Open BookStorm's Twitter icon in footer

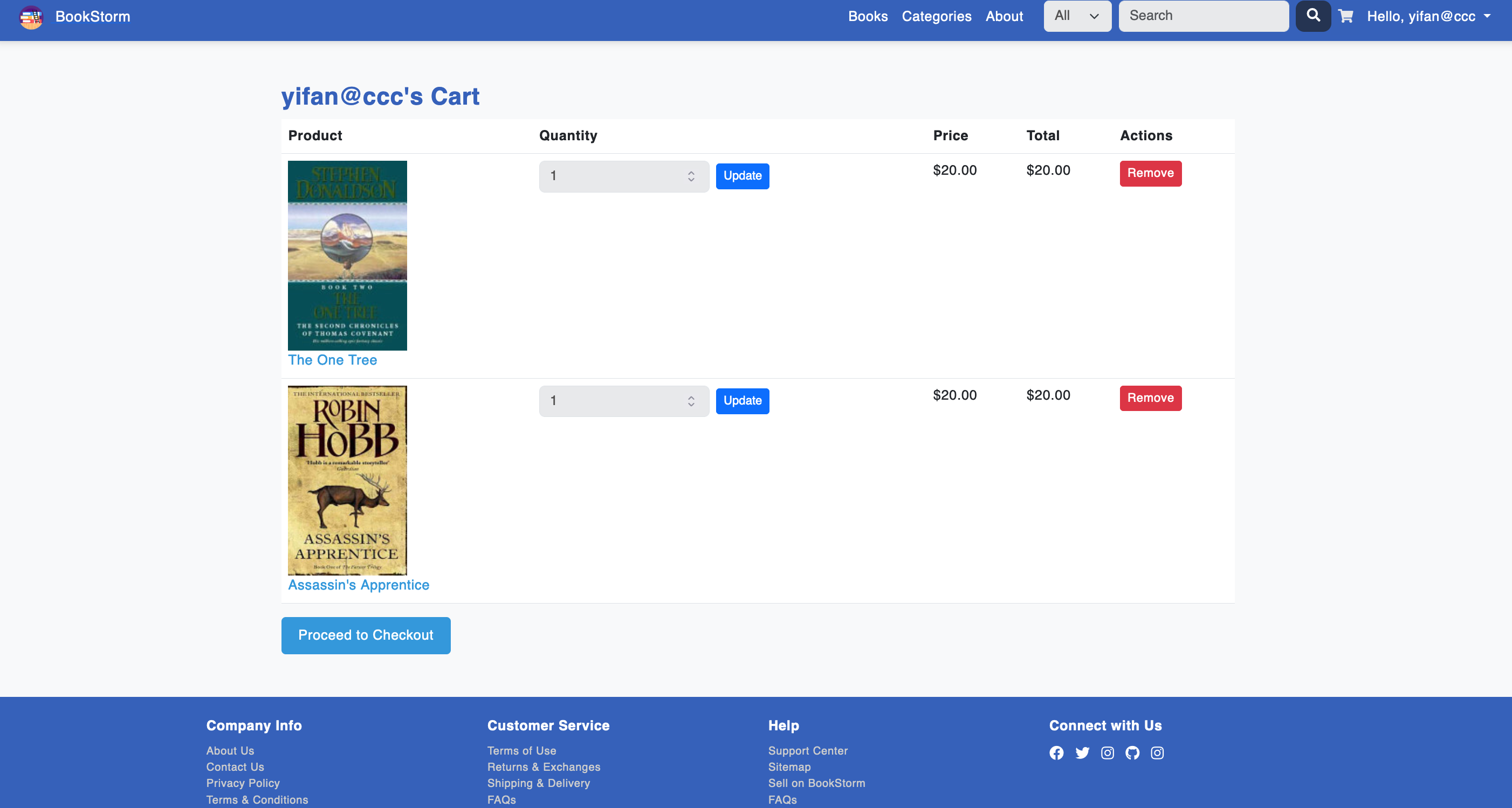point(1082,753)
